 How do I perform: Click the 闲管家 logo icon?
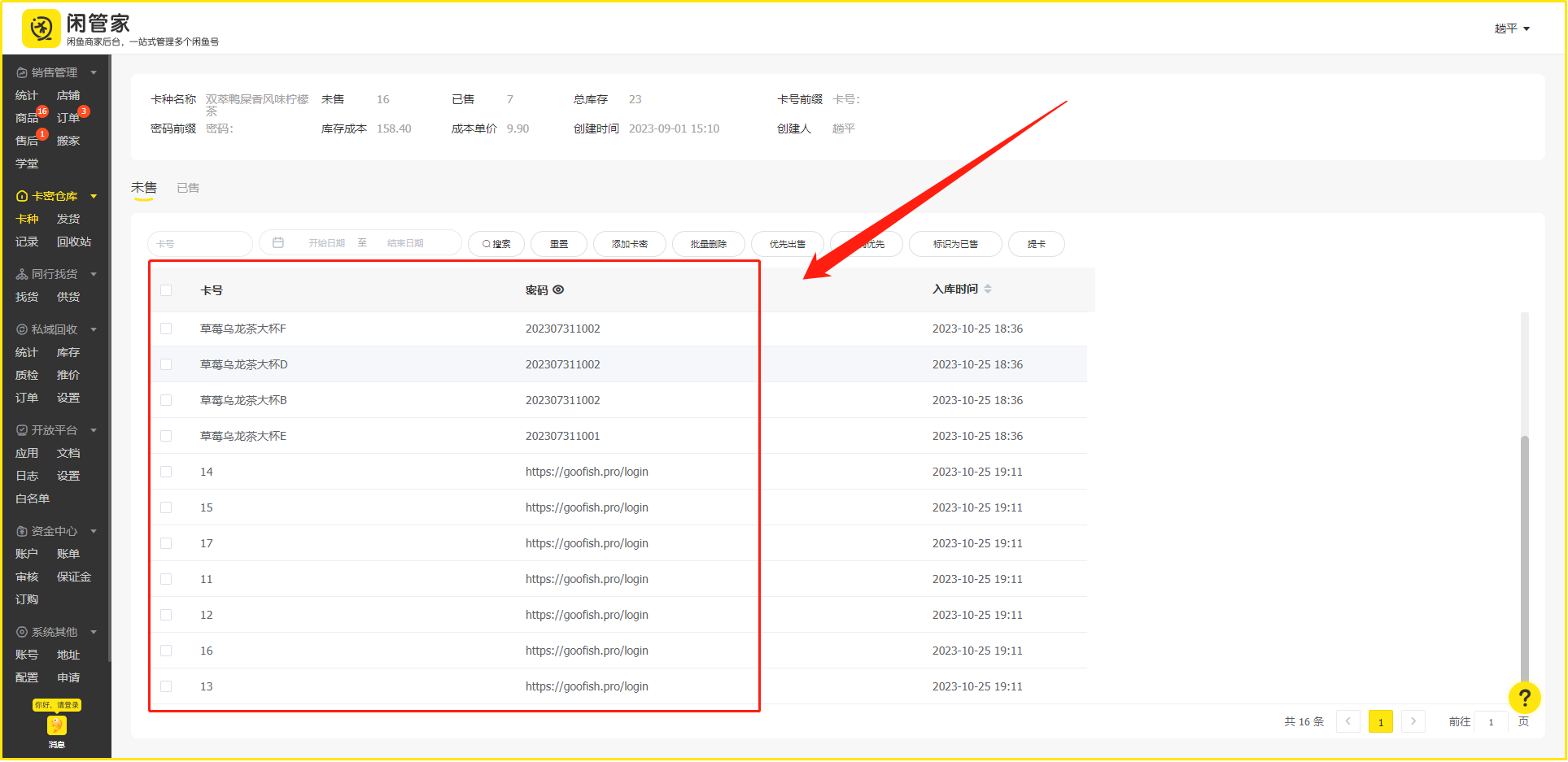pyautogui.click(x=41, y=28)
